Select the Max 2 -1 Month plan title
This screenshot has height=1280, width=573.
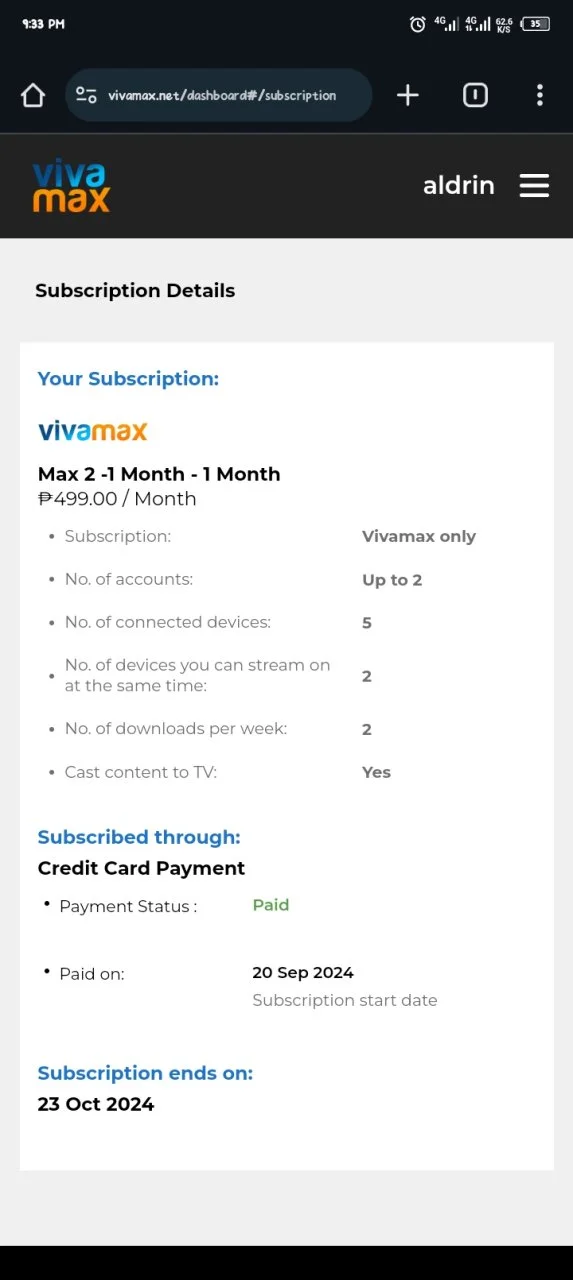[x=159, y=474]
